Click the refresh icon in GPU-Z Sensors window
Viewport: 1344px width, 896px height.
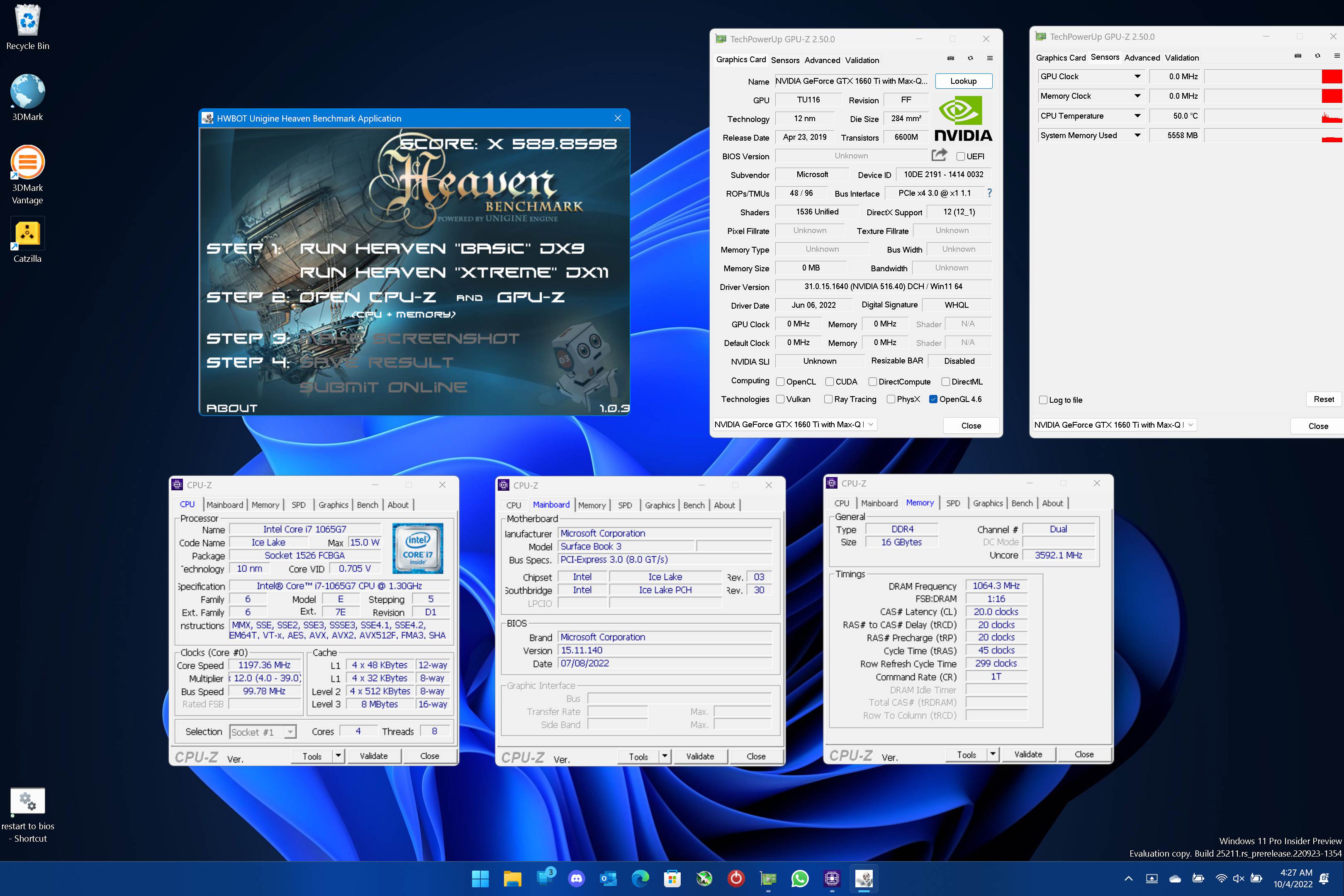pyautogui.click(x=1318, y=56)
